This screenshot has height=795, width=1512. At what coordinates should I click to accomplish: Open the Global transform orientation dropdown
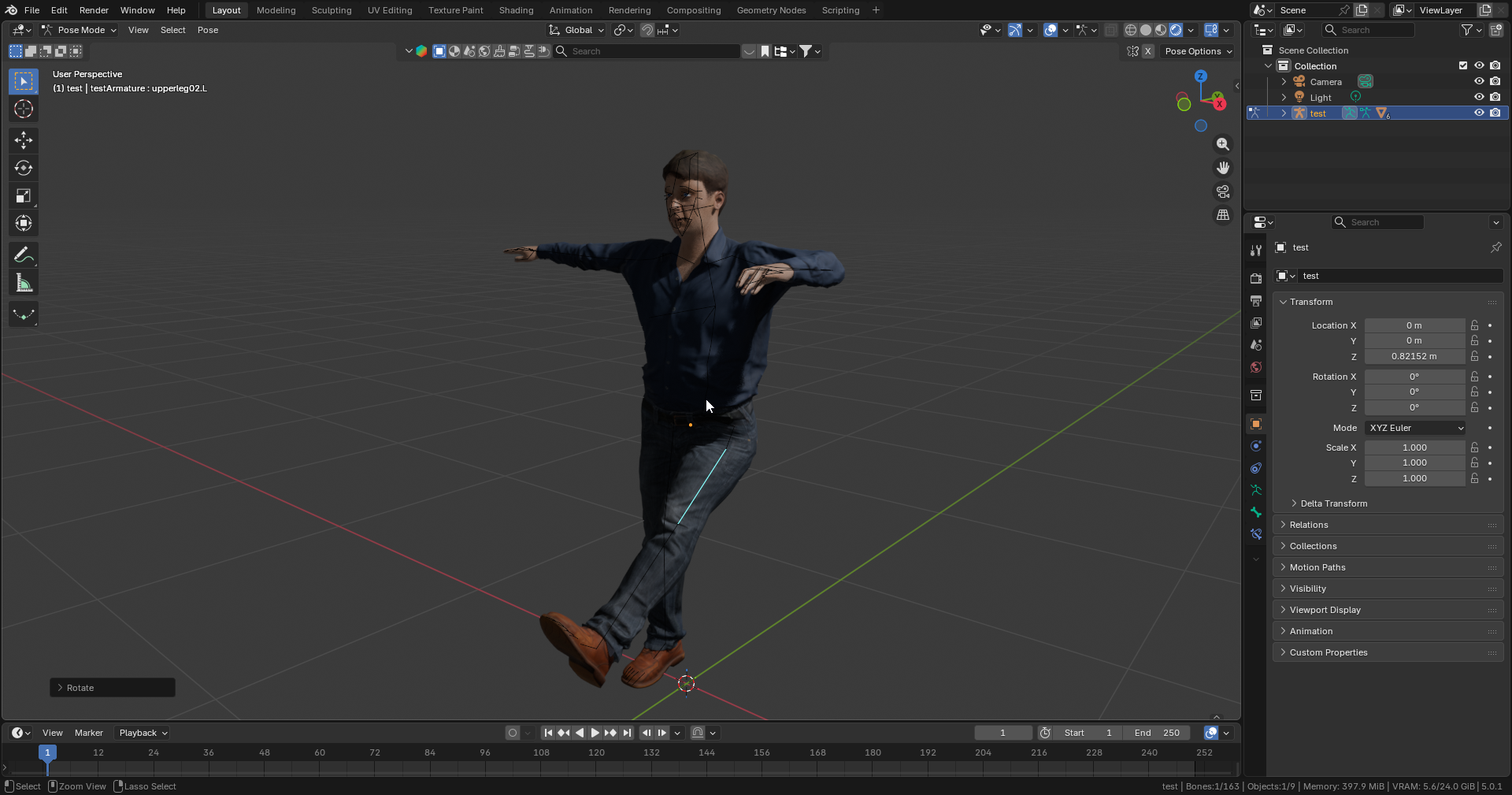[576, 30]
